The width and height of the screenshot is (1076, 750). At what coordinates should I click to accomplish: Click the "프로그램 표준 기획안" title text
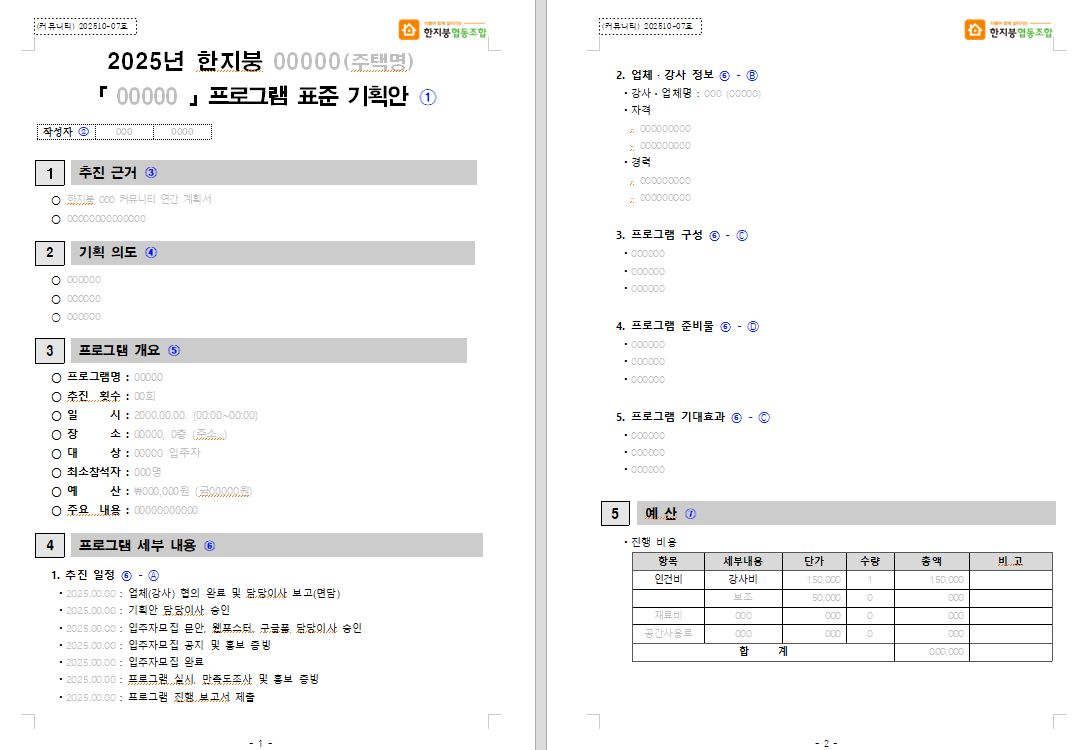point(308,96)
